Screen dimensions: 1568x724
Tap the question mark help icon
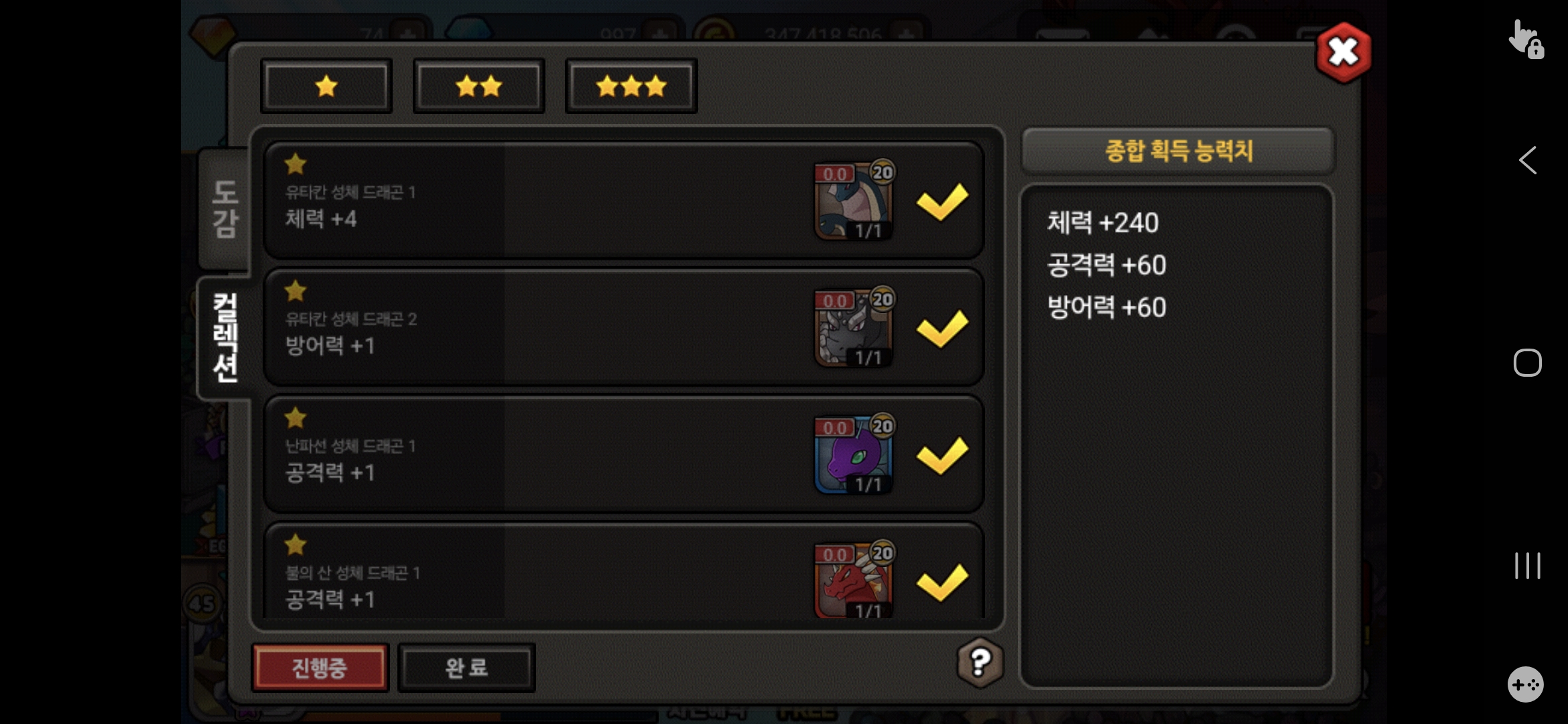tap(980, 662)
